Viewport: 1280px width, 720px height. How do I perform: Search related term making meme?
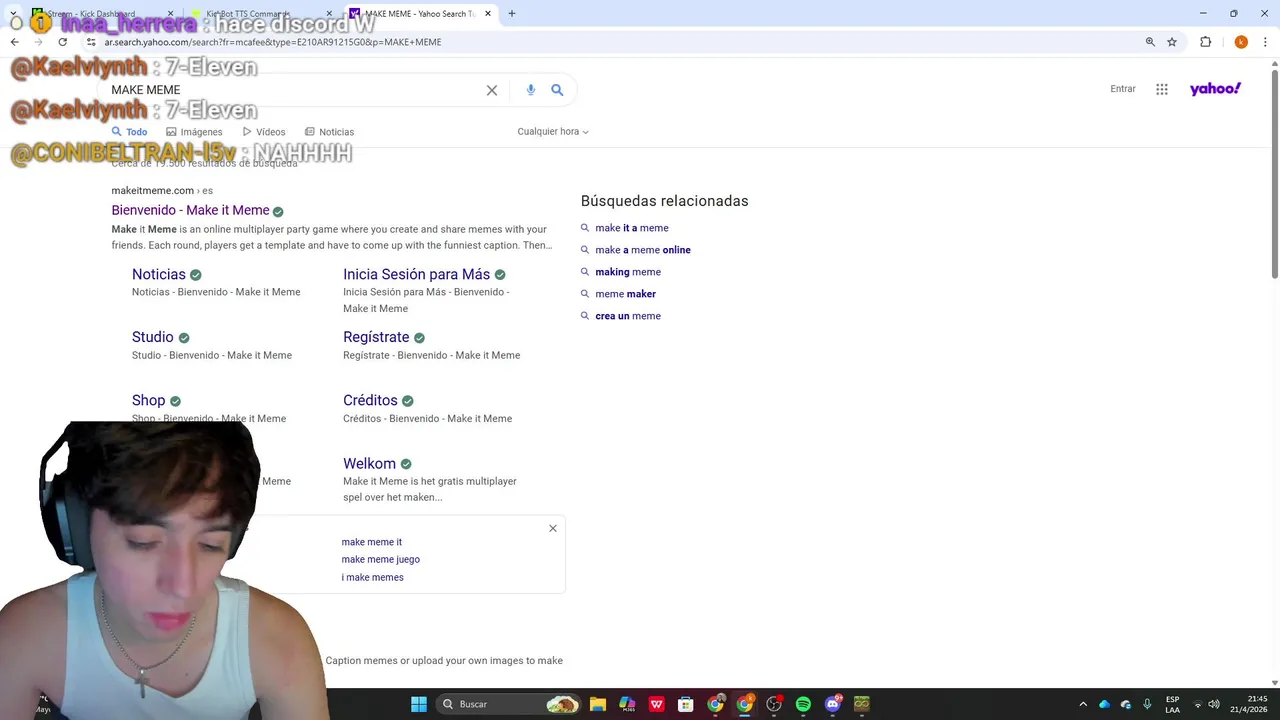(x=628, y=272)
